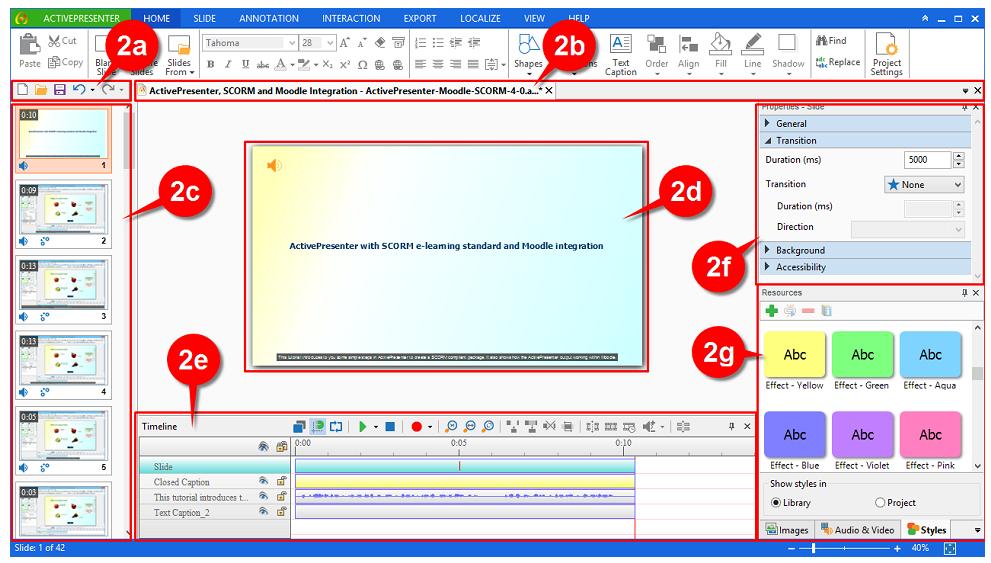Toggle italic text formatting

228,64
